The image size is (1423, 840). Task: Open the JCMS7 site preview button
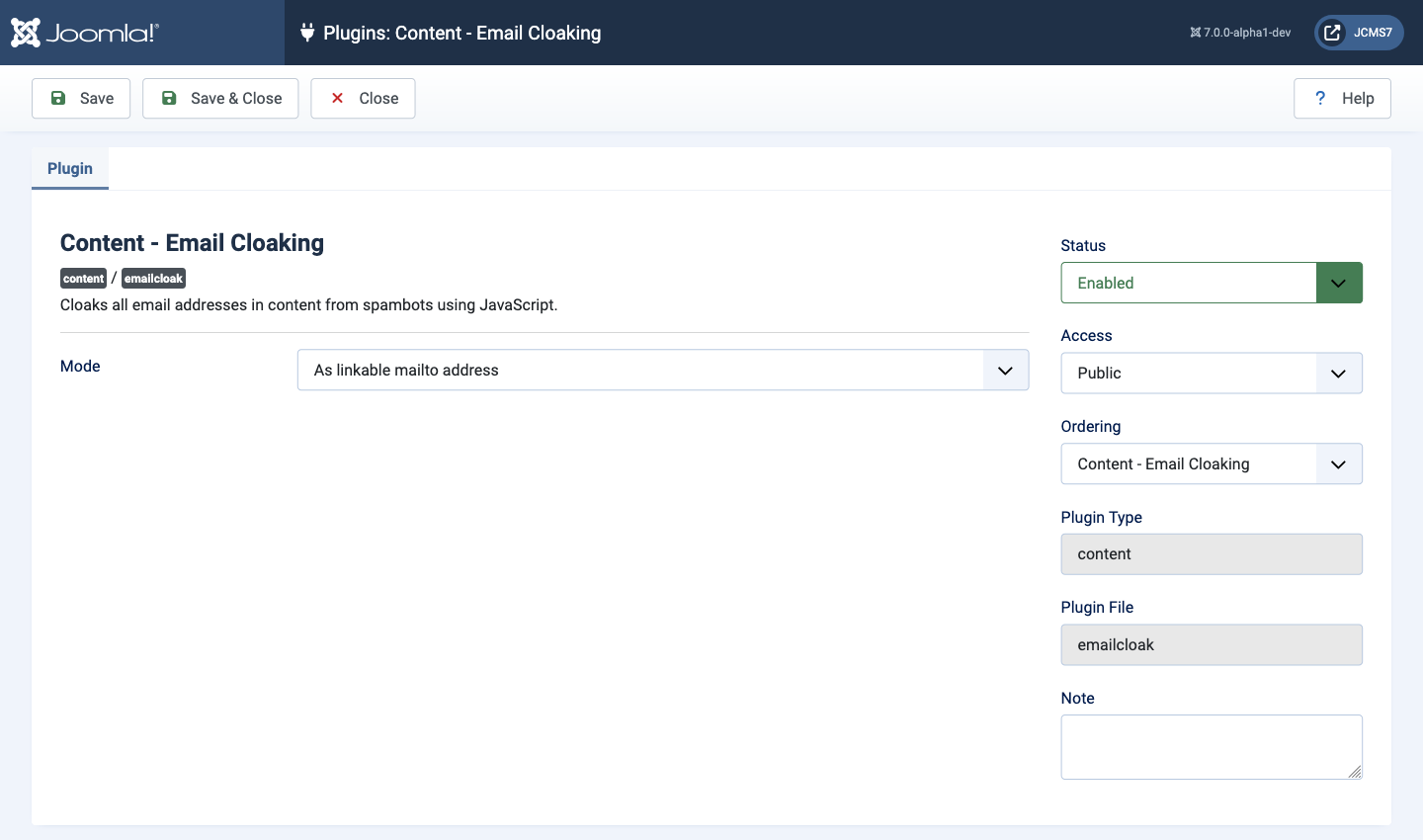(1359, 33)
